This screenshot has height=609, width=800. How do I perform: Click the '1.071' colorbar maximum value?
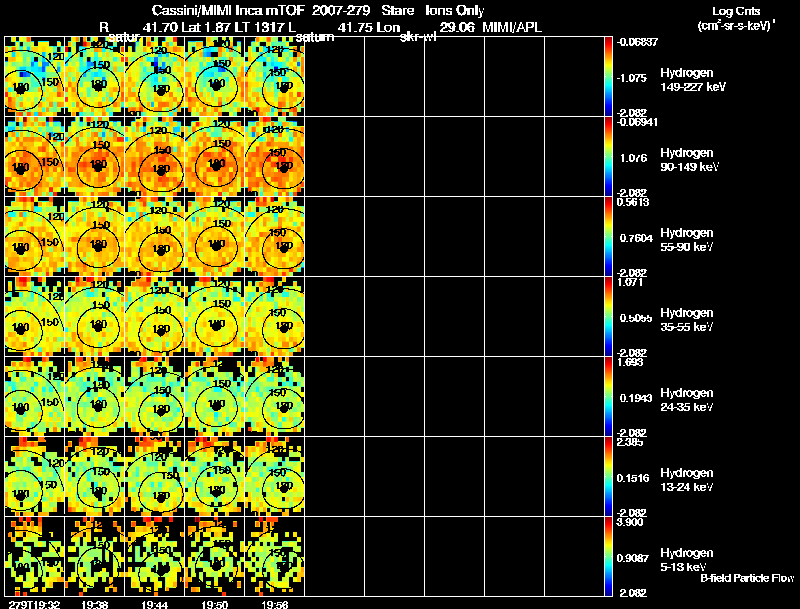pos(630,283)
